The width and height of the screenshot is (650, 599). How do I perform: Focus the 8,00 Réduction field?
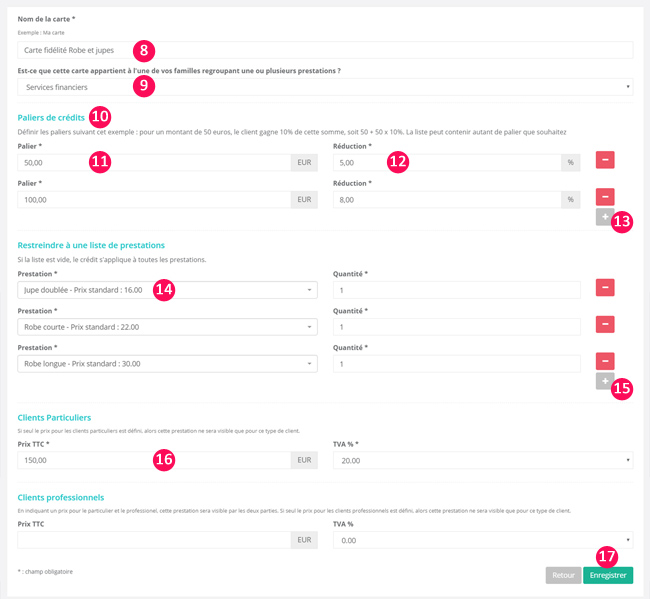(446, 199)
